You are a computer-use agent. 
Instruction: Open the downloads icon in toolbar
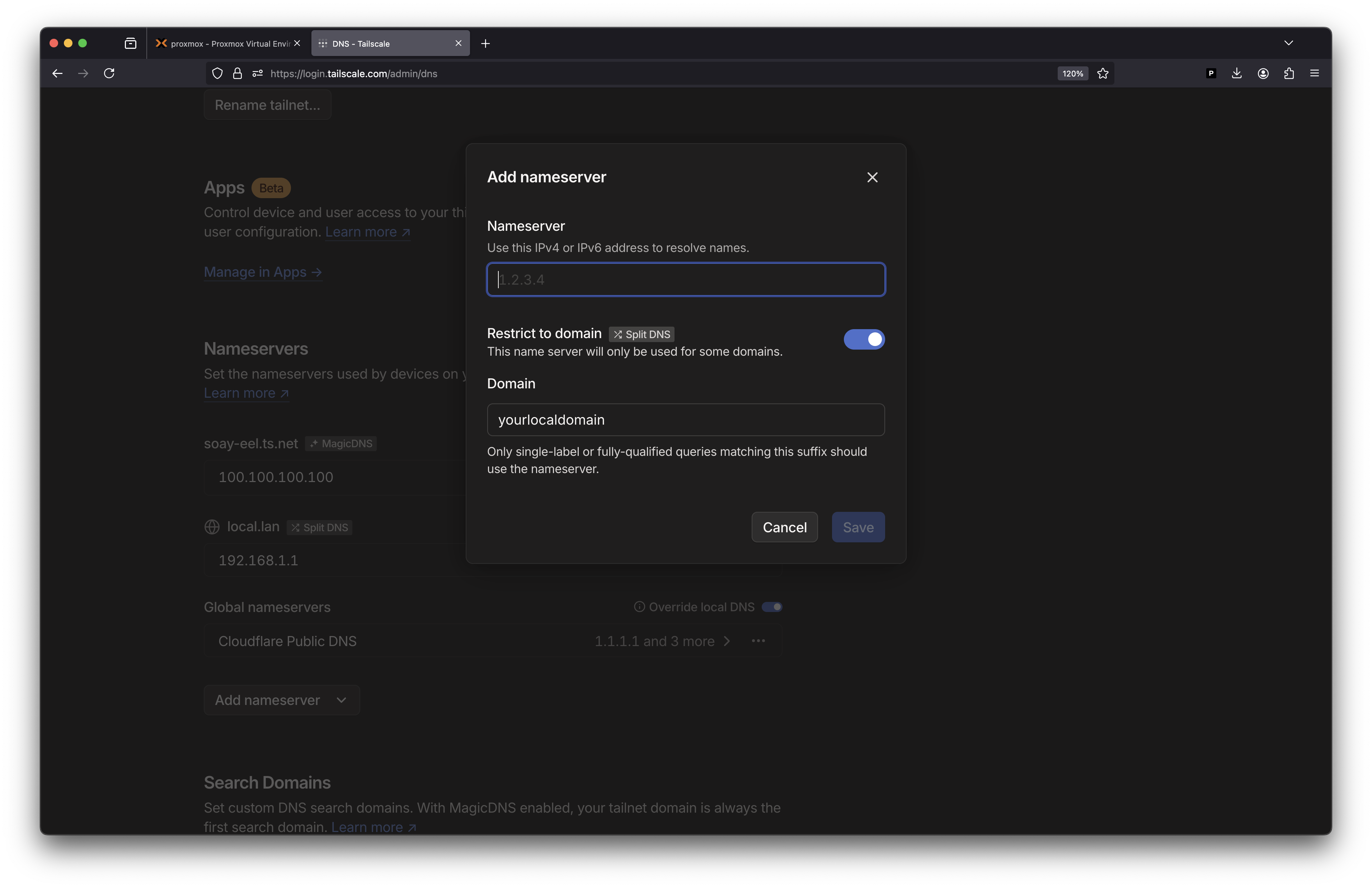1237,73
